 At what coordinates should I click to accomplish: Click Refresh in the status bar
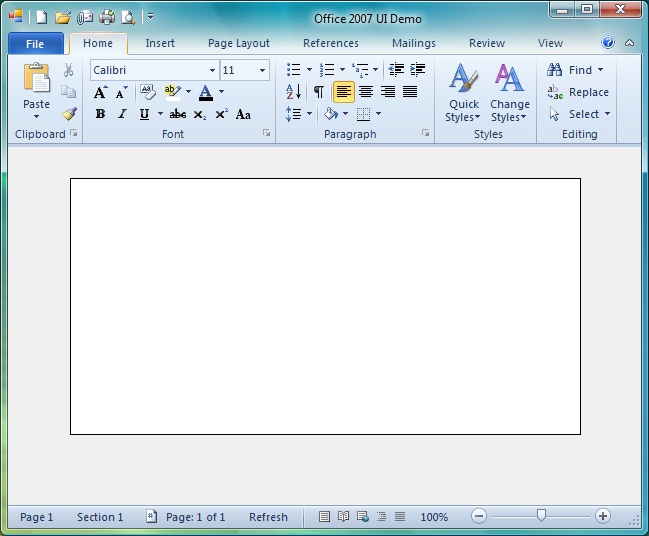[268, 517]
